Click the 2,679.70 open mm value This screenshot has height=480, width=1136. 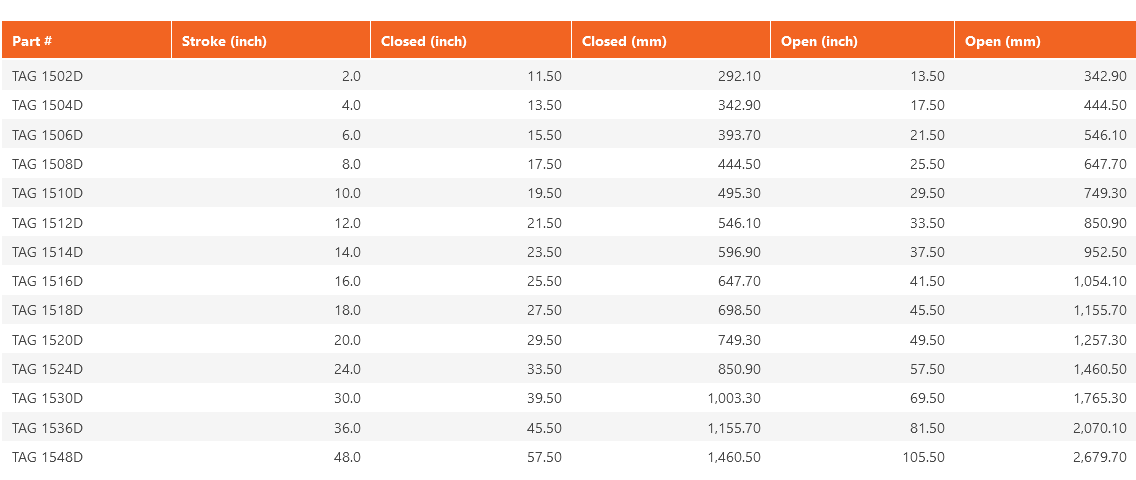click(1099, 457)
